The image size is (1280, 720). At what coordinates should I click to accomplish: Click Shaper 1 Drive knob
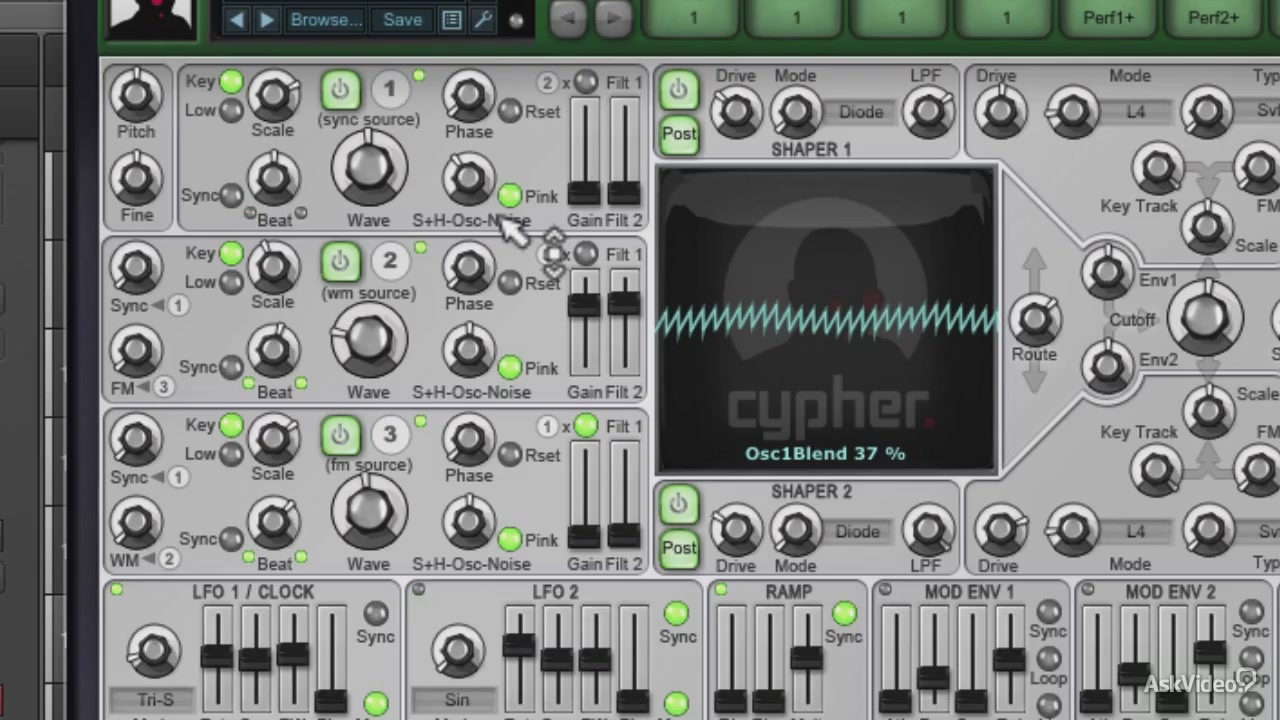point(736,111)
